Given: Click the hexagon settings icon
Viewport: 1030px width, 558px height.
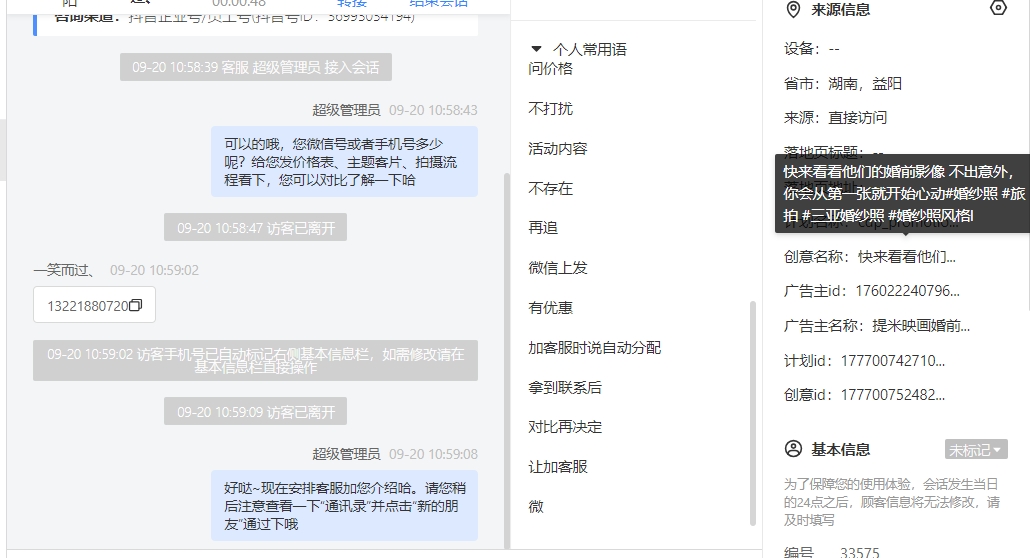Looking at the screenshot, I should [998, 8].
